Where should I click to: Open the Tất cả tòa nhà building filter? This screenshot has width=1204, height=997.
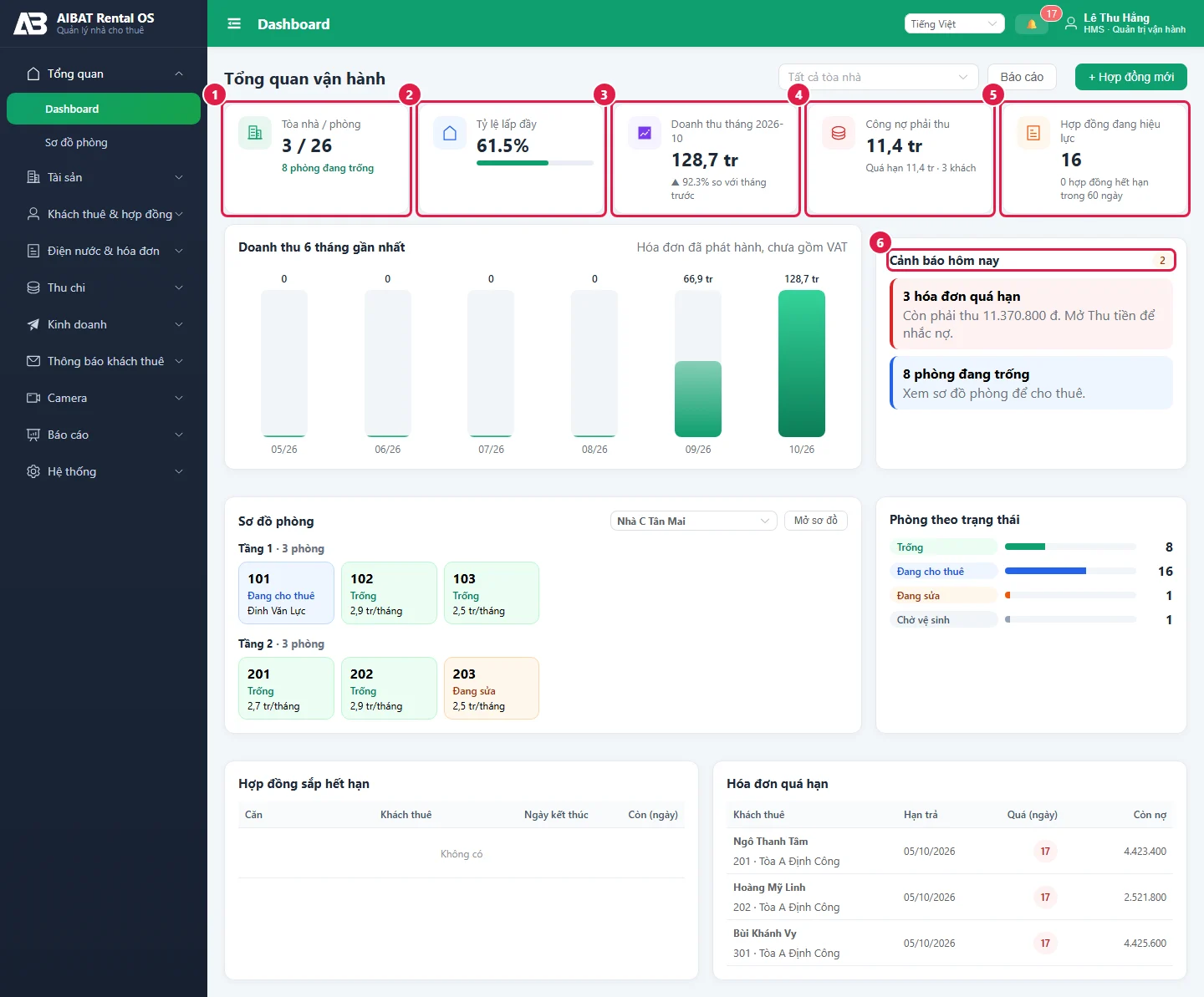878,77
